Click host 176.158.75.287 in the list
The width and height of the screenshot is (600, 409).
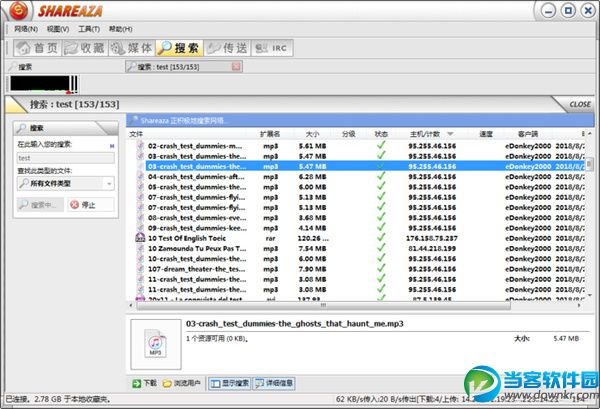(432, 238)
